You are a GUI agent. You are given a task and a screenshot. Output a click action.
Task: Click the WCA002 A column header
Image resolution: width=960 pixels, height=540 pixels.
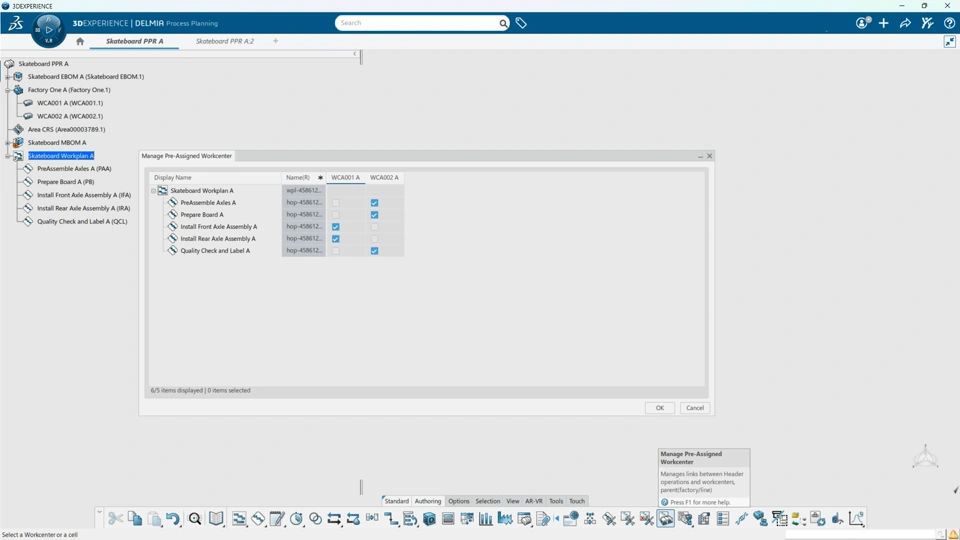[x=384, y=178]
